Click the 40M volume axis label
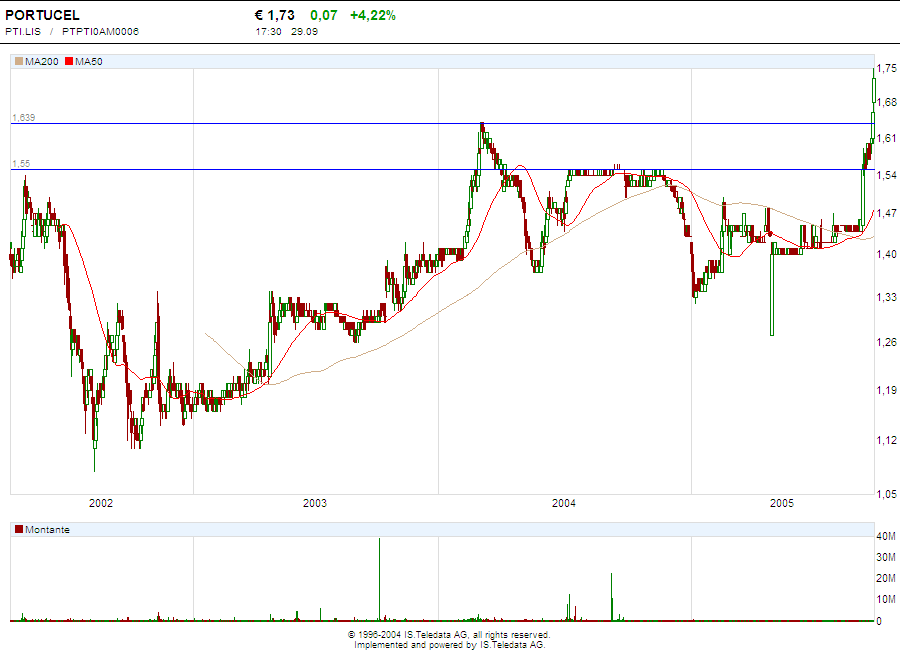Image resolution: width=900 pixels, height=650 pixels. click(x=886, y=536)
